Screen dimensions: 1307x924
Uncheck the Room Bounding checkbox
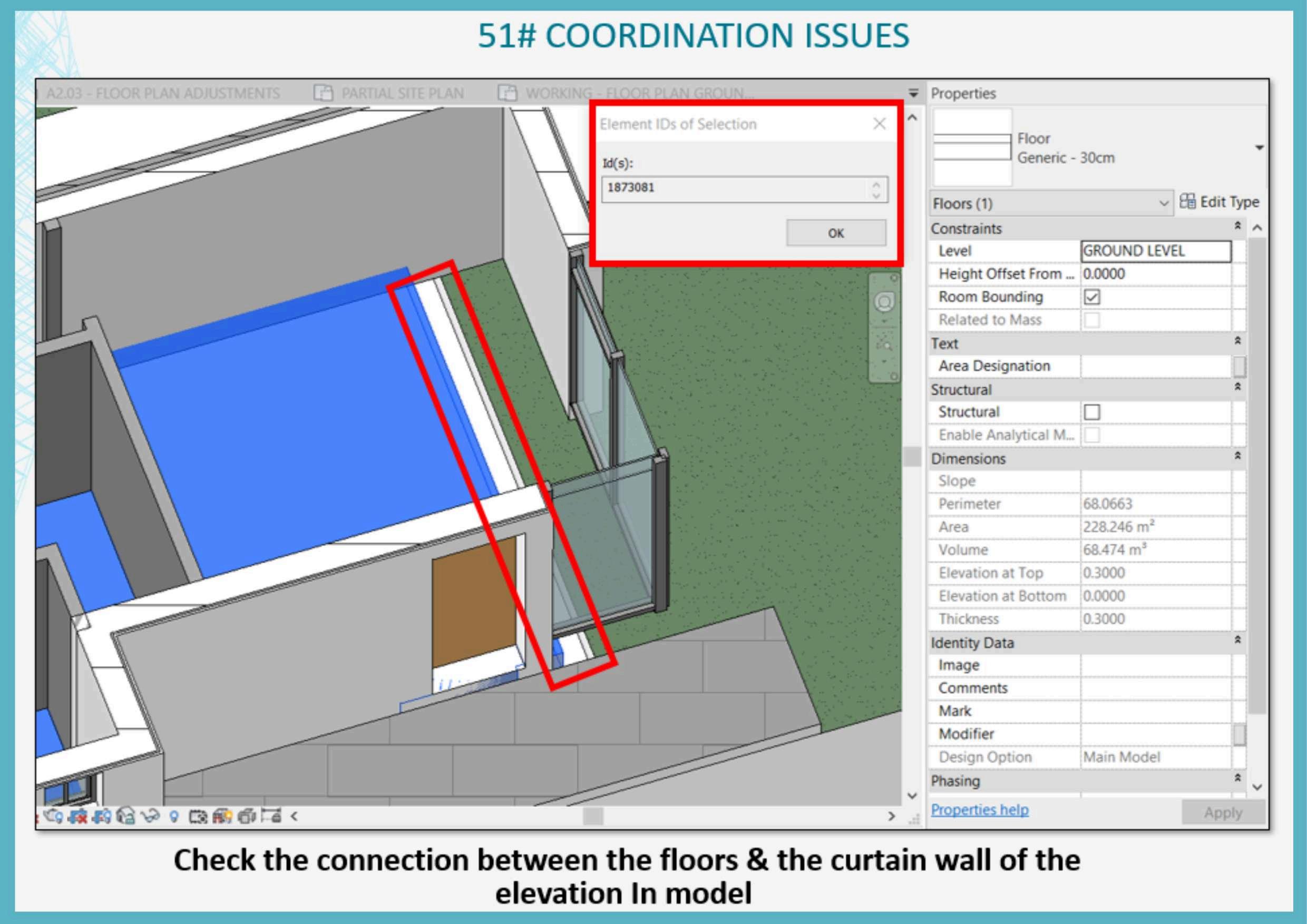(x=1091, y=297)
